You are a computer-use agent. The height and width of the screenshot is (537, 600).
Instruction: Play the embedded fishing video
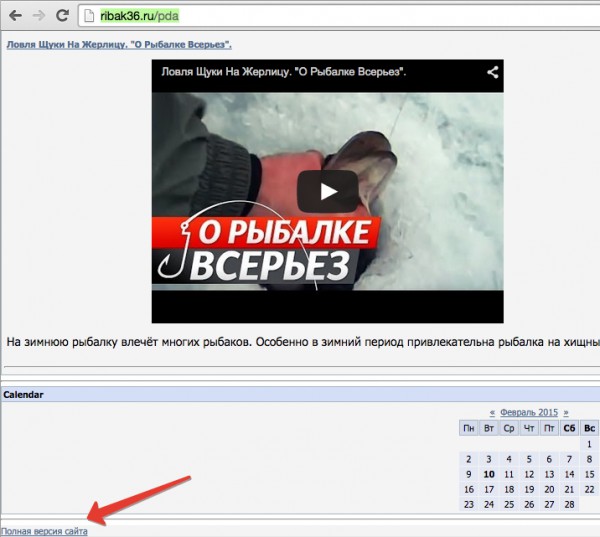point(328,191)
